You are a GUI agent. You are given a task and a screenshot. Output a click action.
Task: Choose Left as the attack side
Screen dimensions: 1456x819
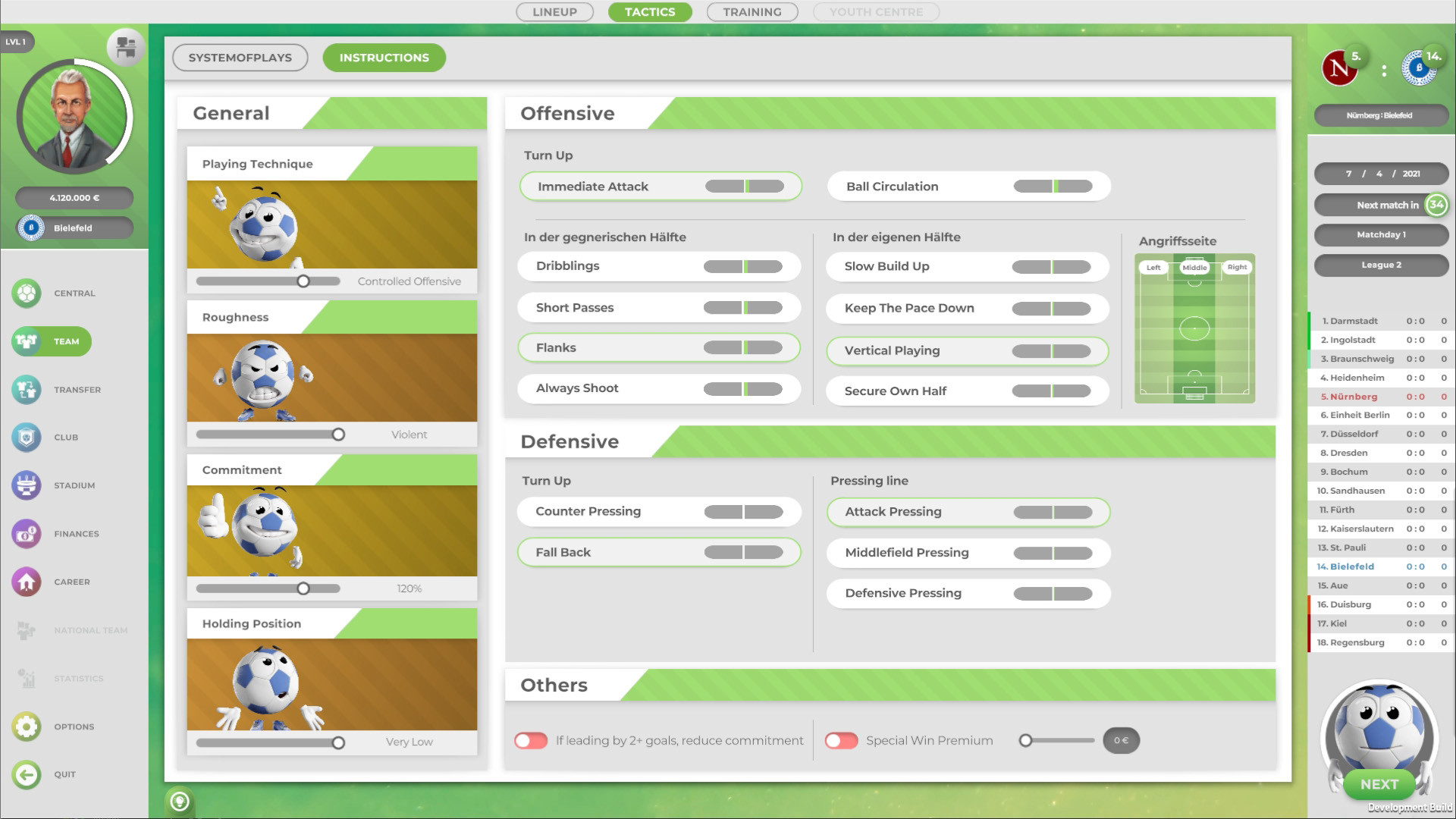(1153, 267)
